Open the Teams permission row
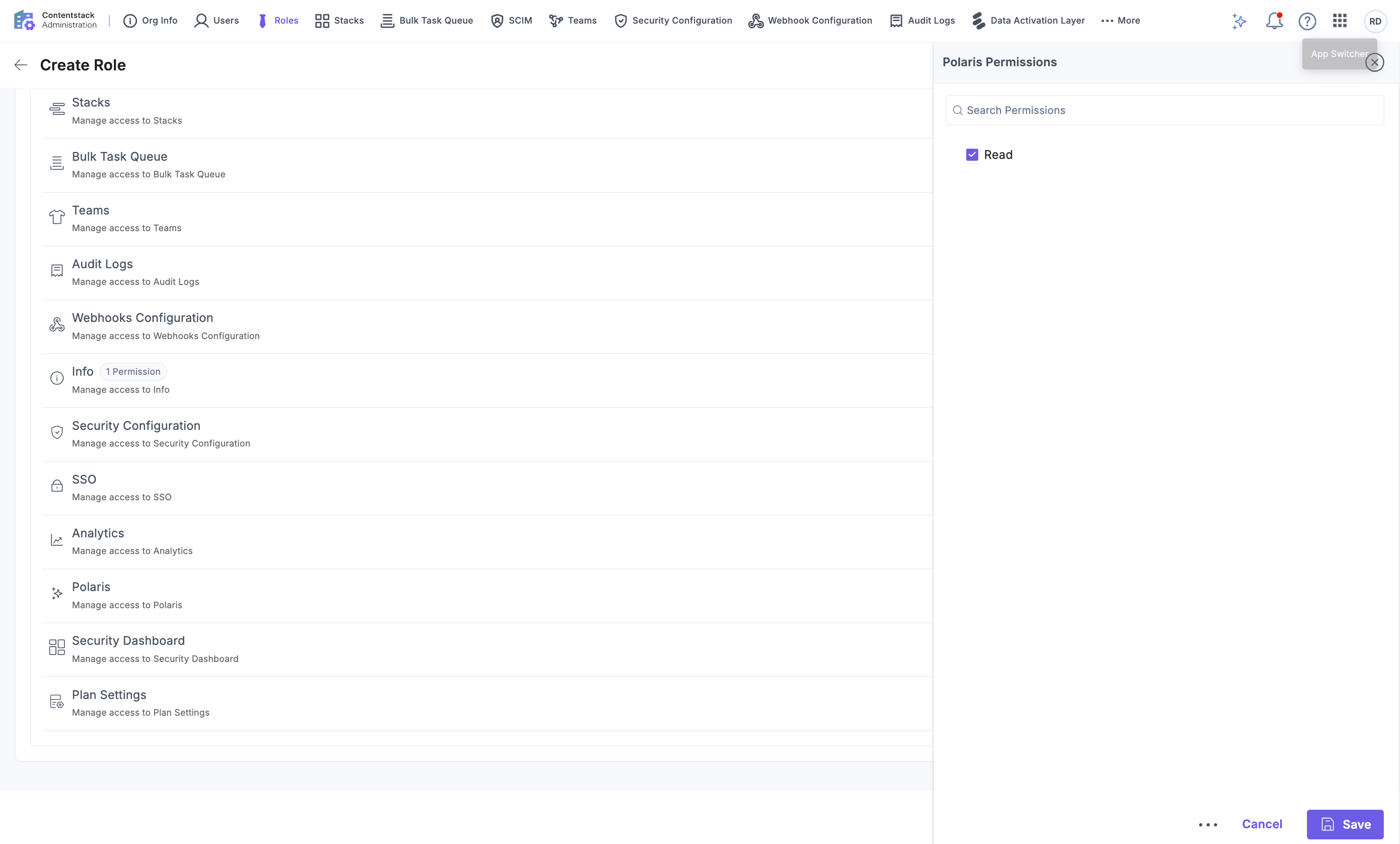 [x=487, y=220]
